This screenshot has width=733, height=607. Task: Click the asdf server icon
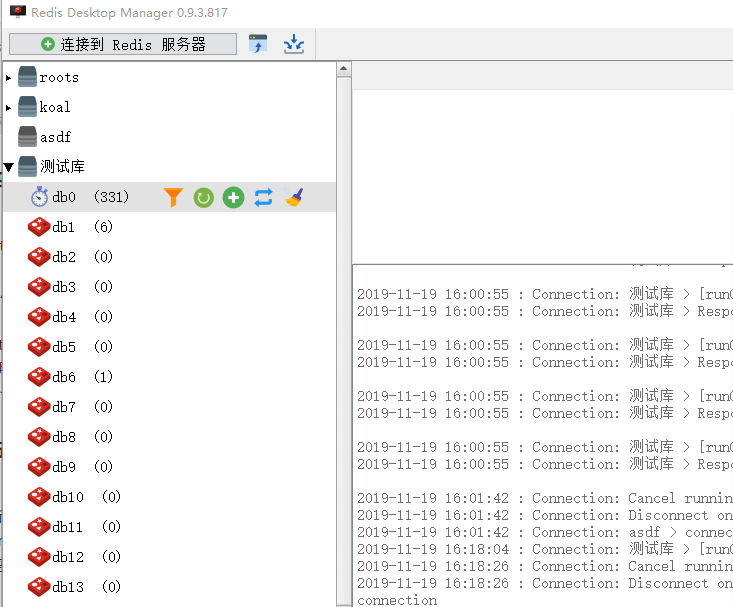coord(27,137)
